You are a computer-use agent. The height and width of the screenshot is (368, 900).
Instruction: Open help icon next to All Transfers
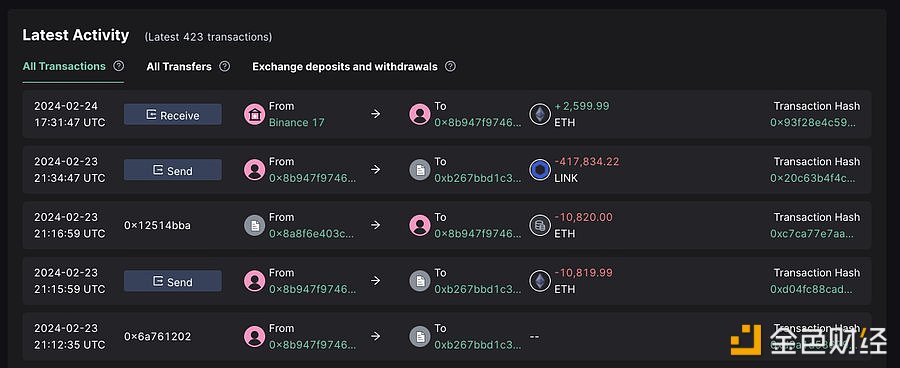click(225, 66)
